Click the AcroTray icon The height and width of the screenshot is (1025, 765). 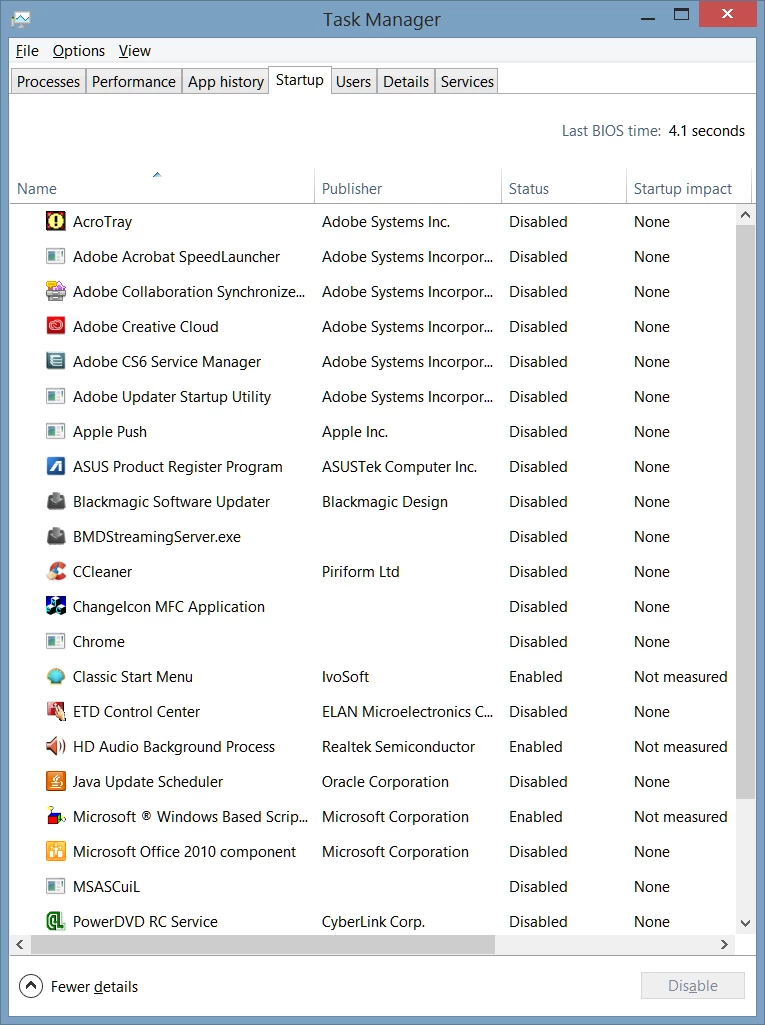[x=56, y=221]
